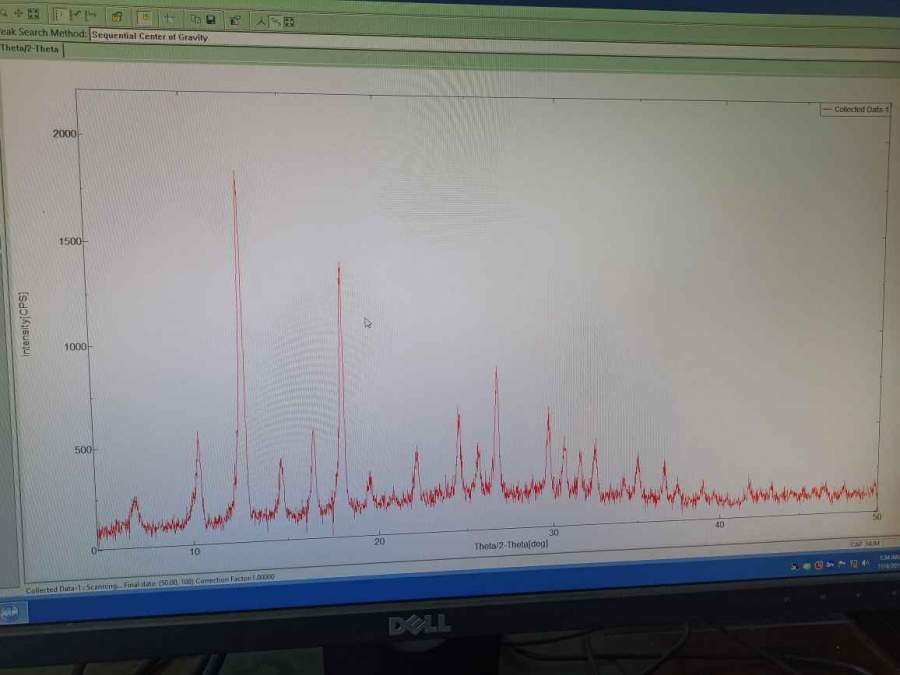Screen dimensions: 900x675
Task: Click the Intensity(CPS) axis label
Action: (x=24, y=325)
